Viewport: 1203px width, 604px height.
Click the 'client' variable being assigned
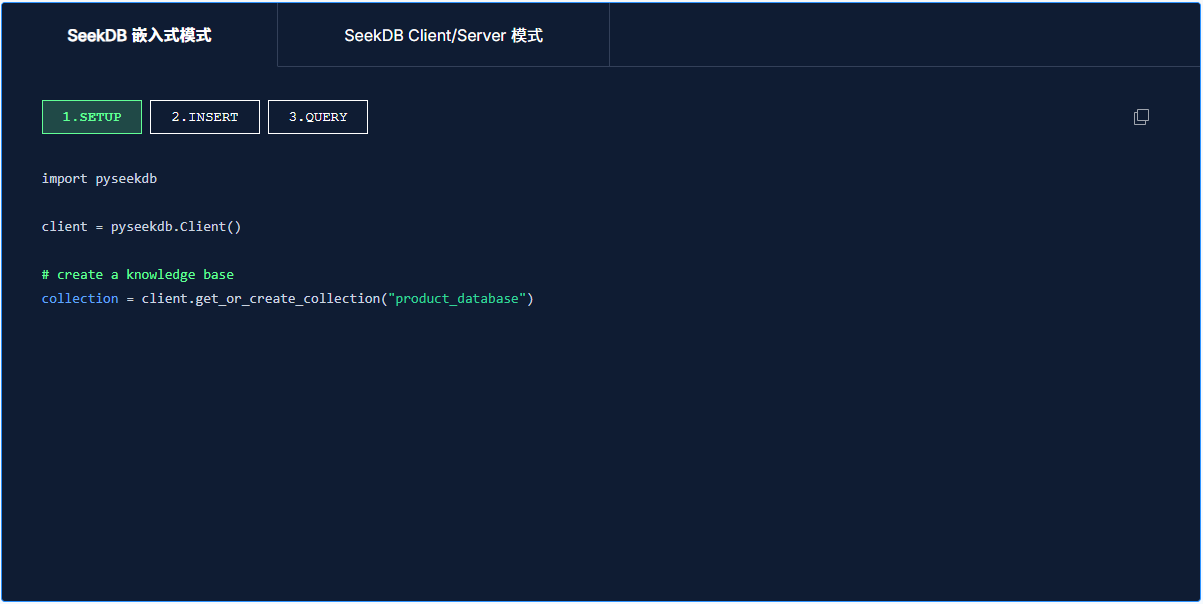coord(65,227)
